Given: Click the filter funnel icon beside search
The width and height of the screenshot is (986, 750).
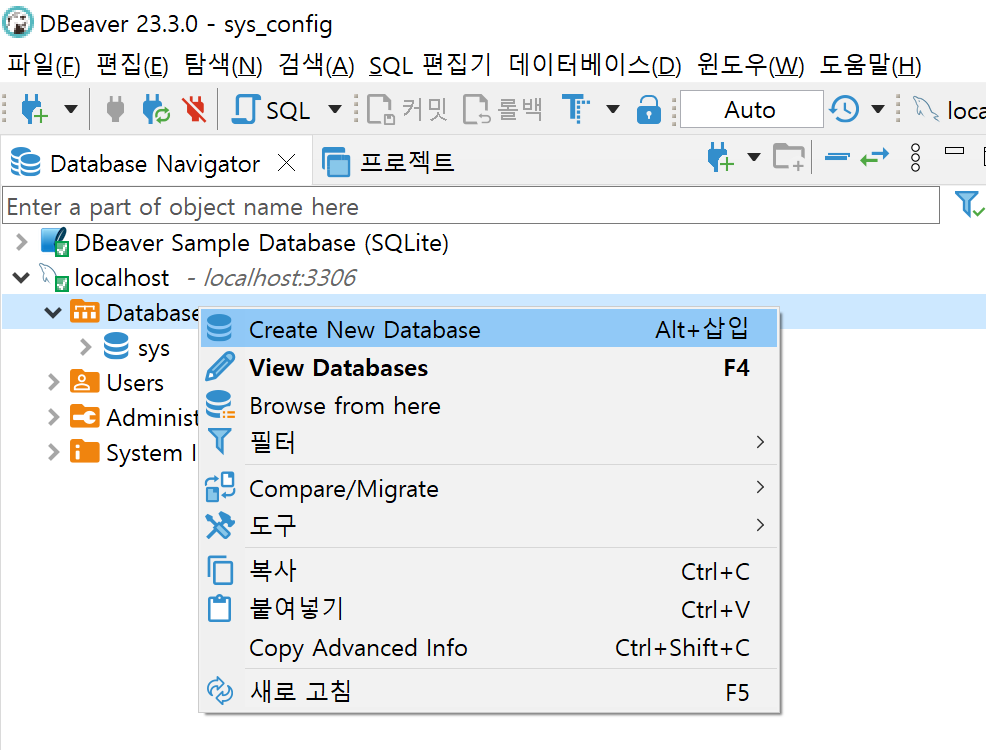Looking at the screenshot, I should pyautogui.click(x=968, y=204).
